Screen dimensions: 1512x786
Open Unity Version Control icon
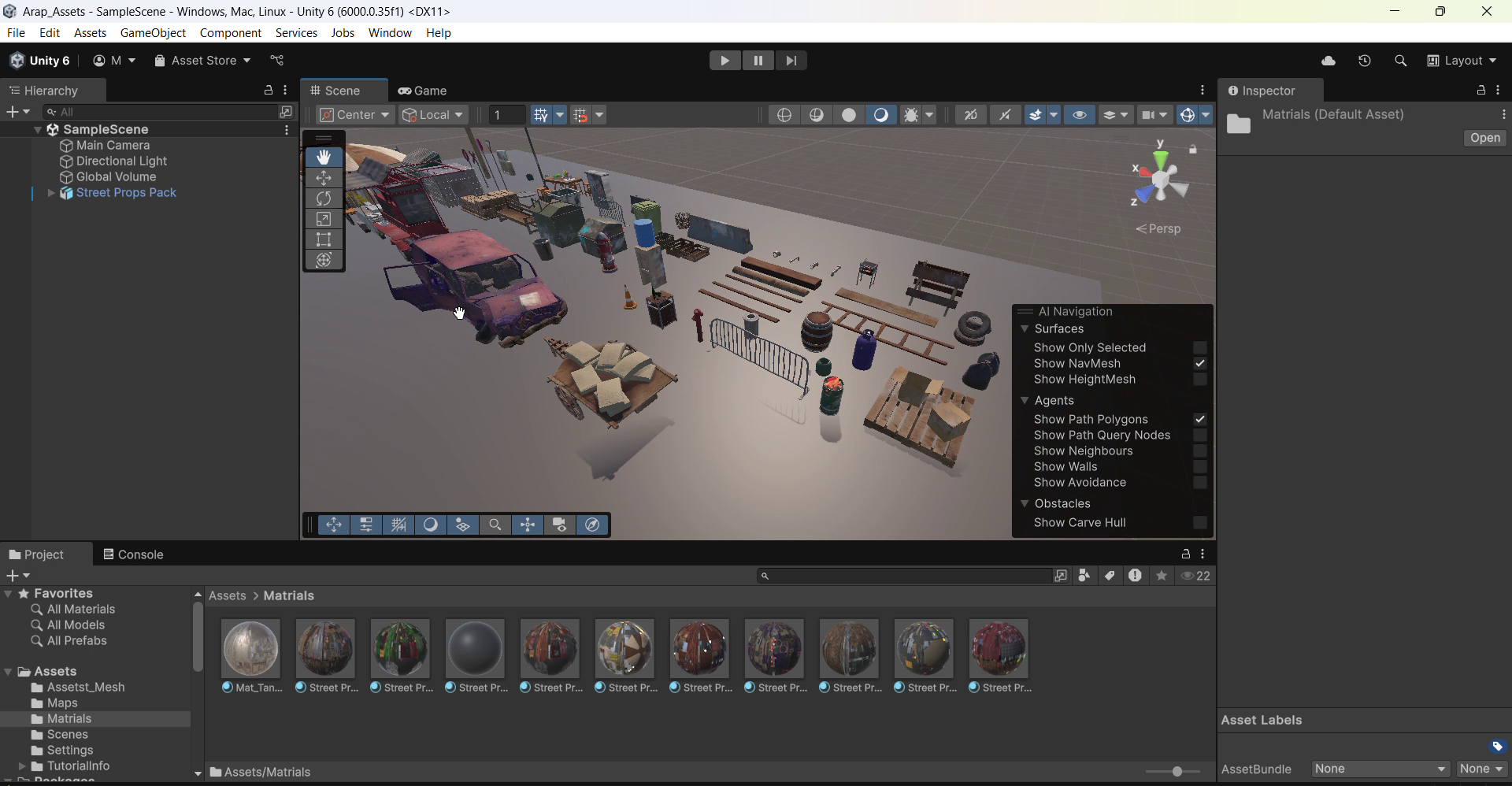[x=277, y=61]
